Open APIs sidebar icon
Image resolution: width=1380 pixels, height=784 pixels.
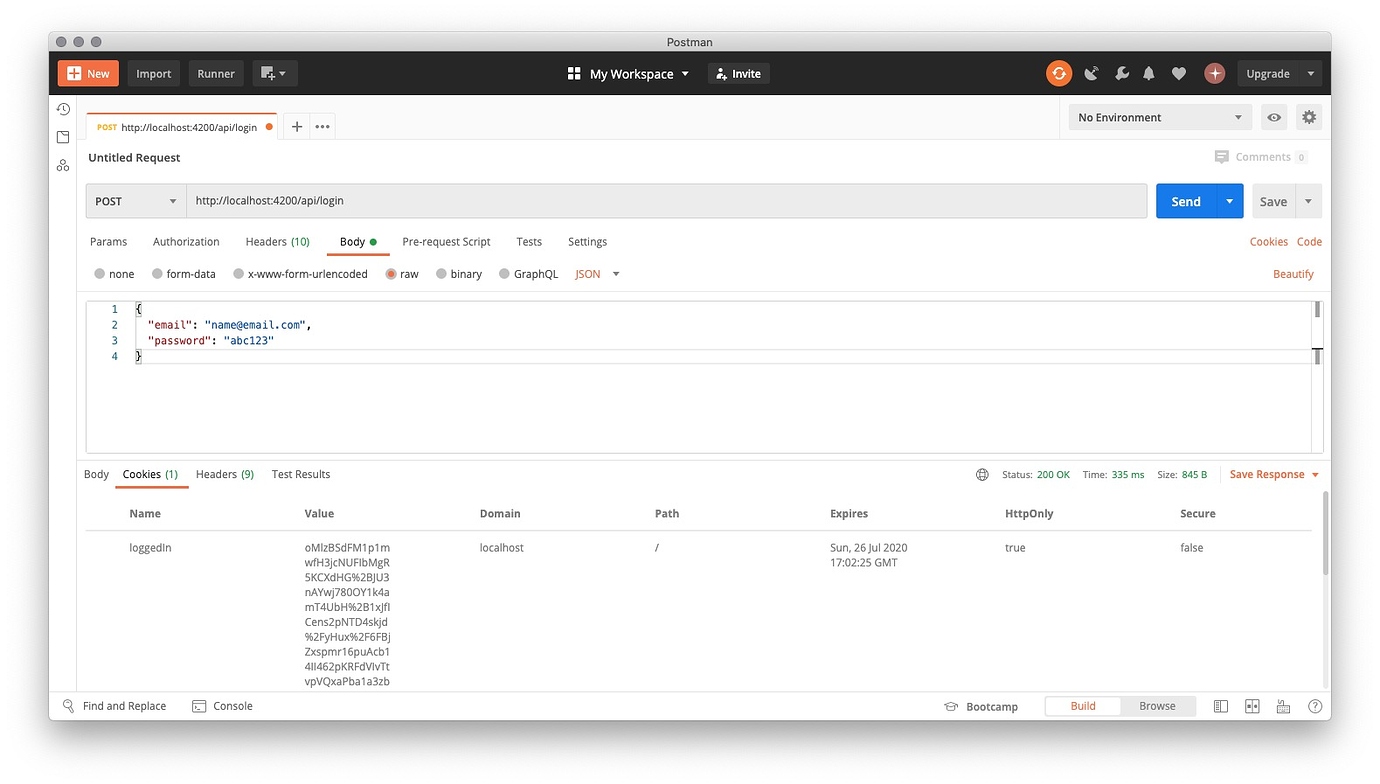point(63,165)
